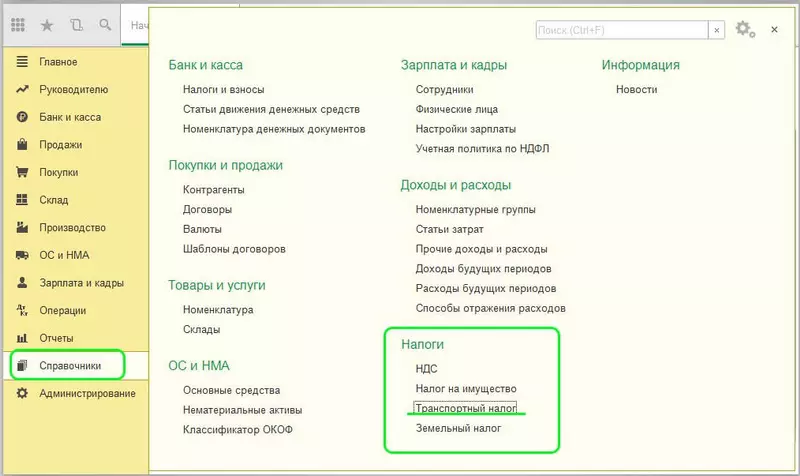Click the Операции Дт/Кт icon
Image resolution: width=800 pixels, height=476 pixels.
22,310
